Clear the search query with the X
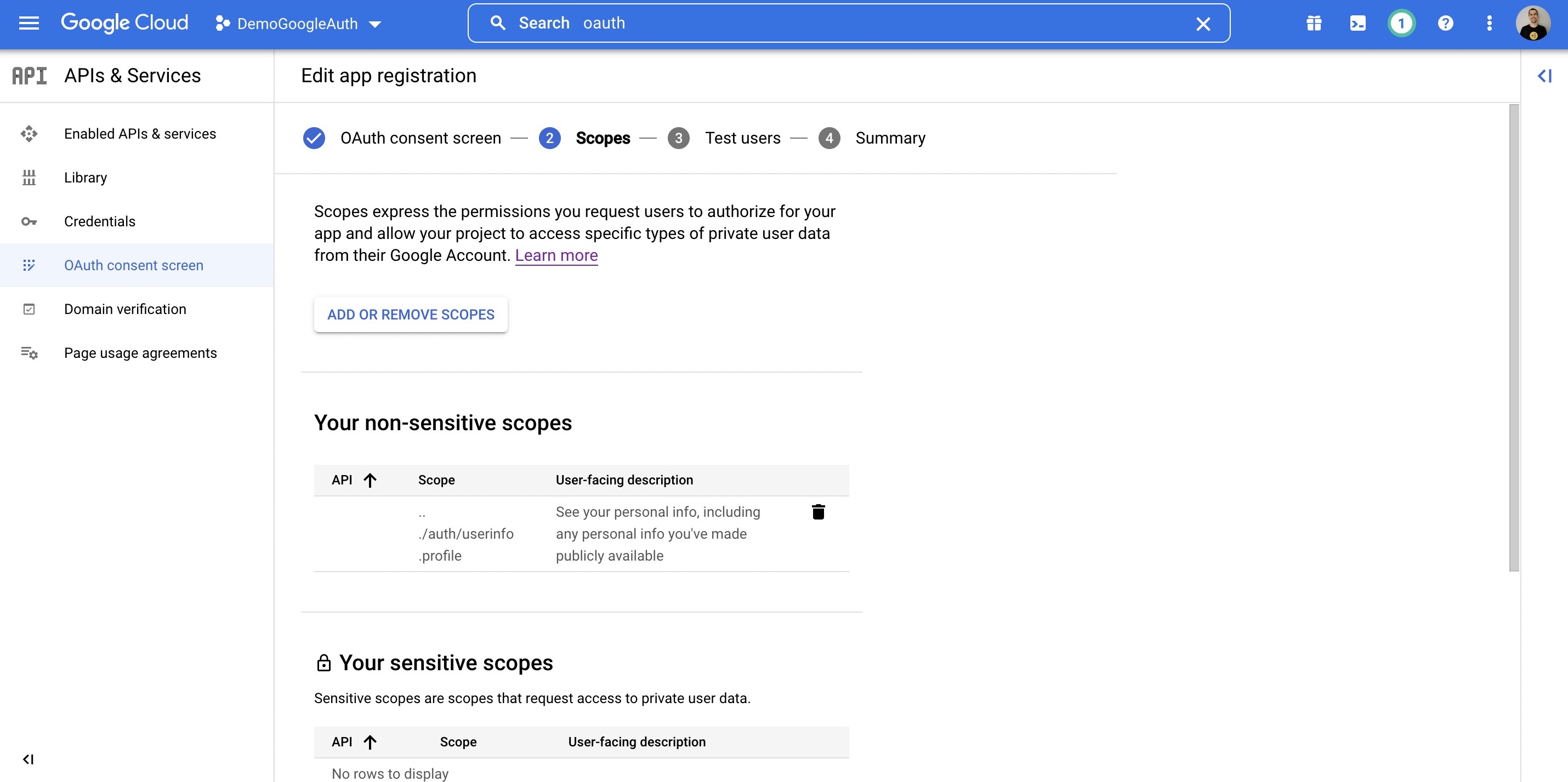This screenshot has width=1568, height=782. pos(1202,23)
